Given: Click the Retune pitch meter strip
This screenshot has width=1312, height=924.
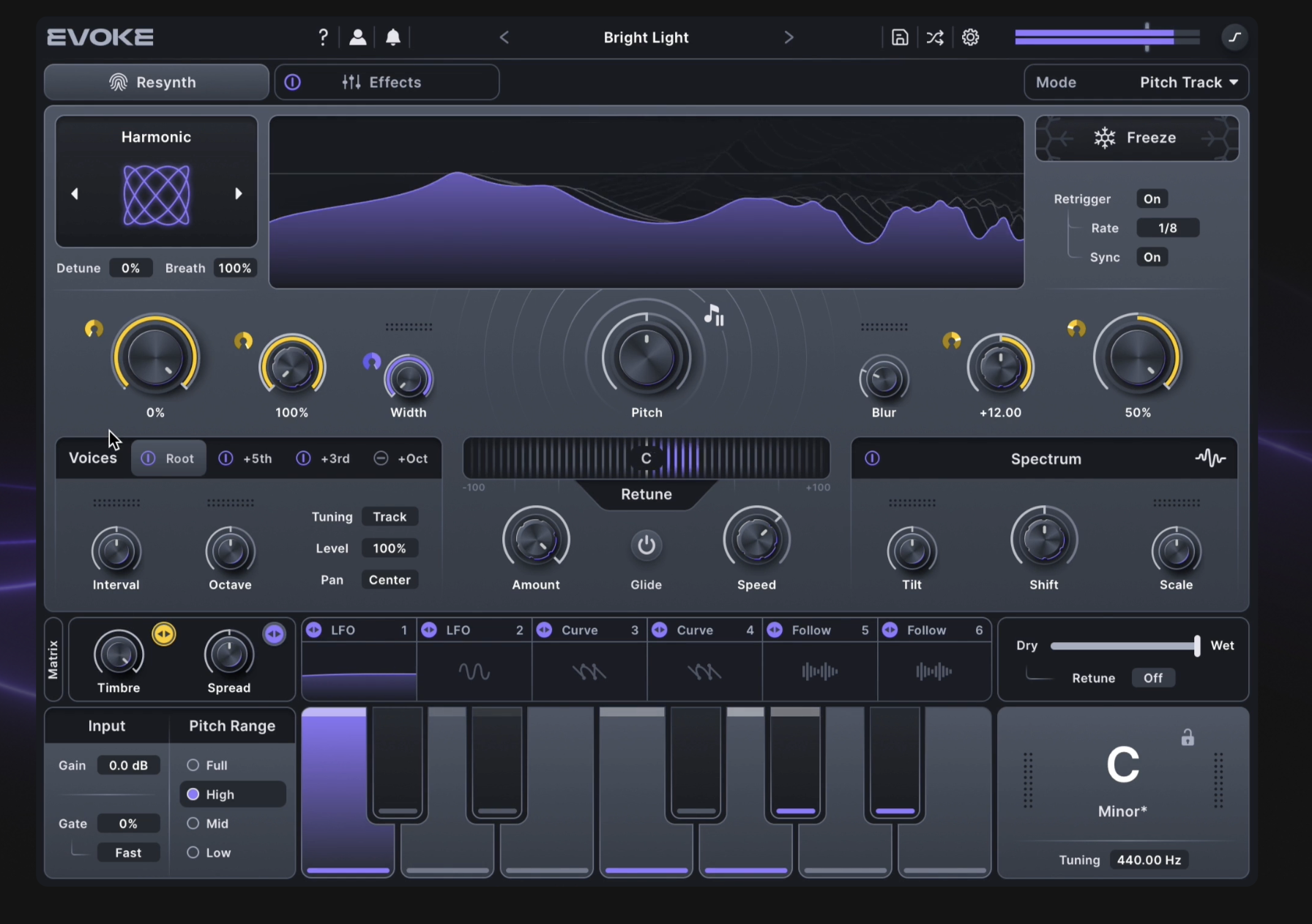Looking at the screenshot, I should point(646,458).
